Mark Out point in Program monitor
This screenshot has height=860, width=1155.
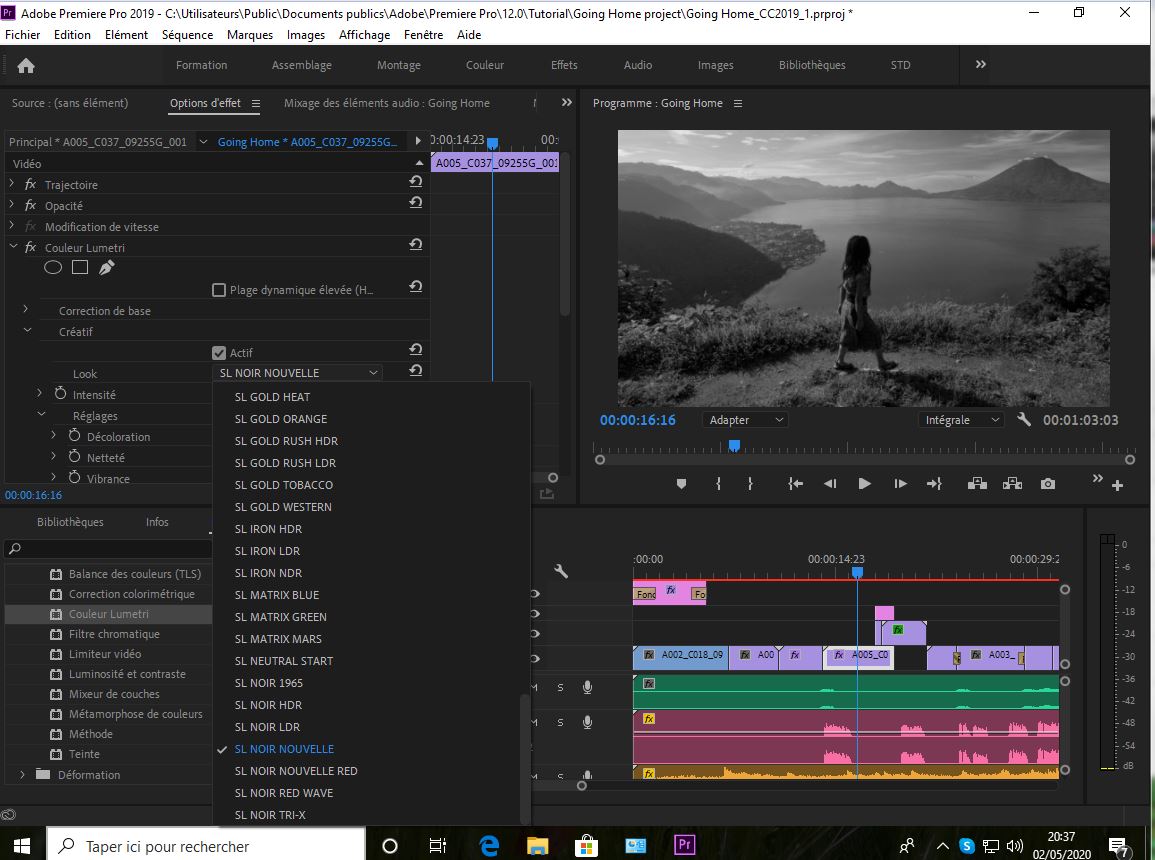(x=751, y=484)
